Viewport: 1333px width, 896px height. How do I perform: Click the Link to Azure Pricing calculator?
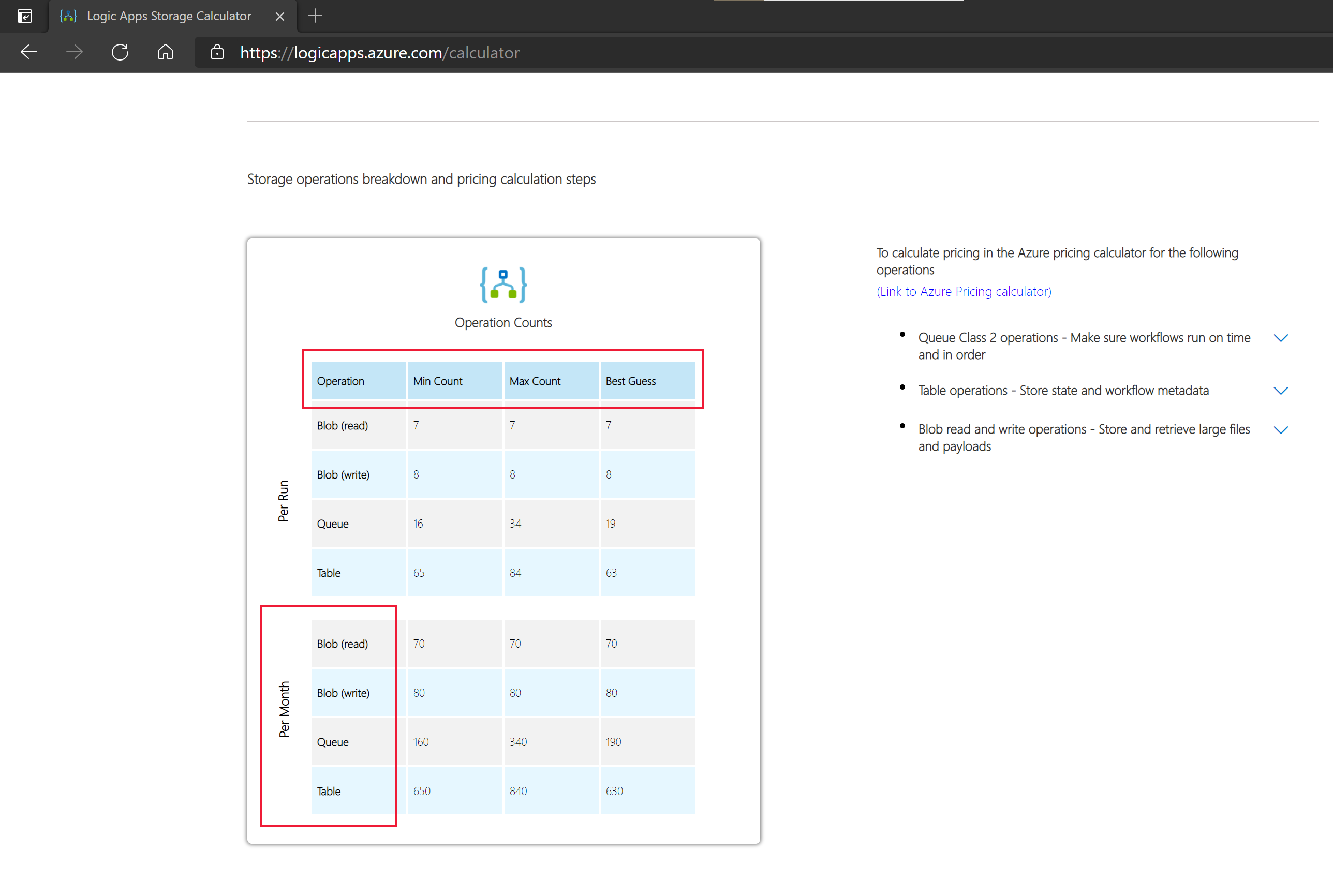(x=964, y=291)
